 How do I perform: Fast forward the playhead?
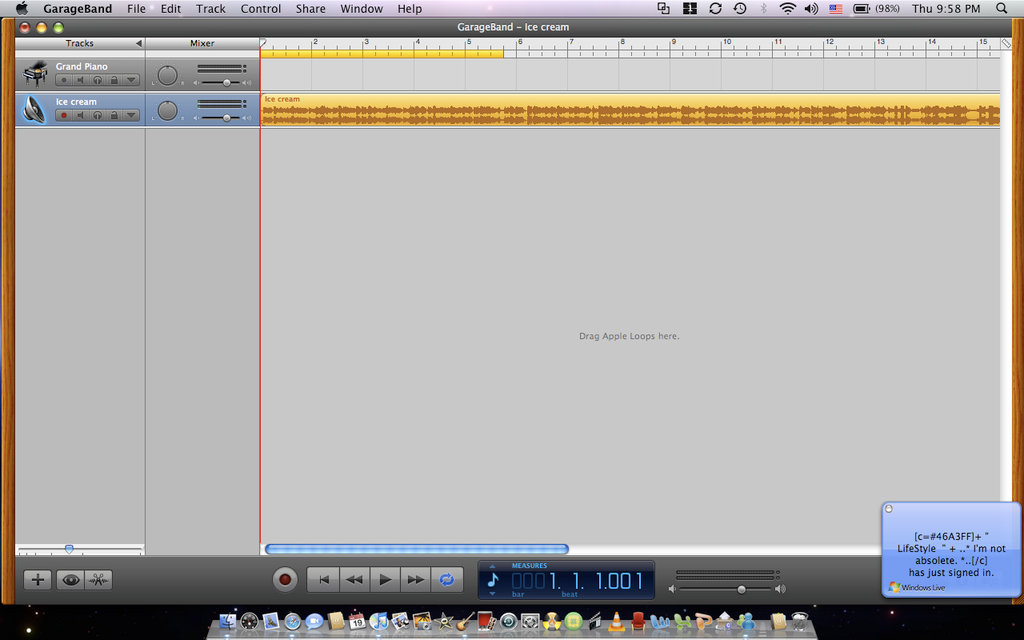415,580
